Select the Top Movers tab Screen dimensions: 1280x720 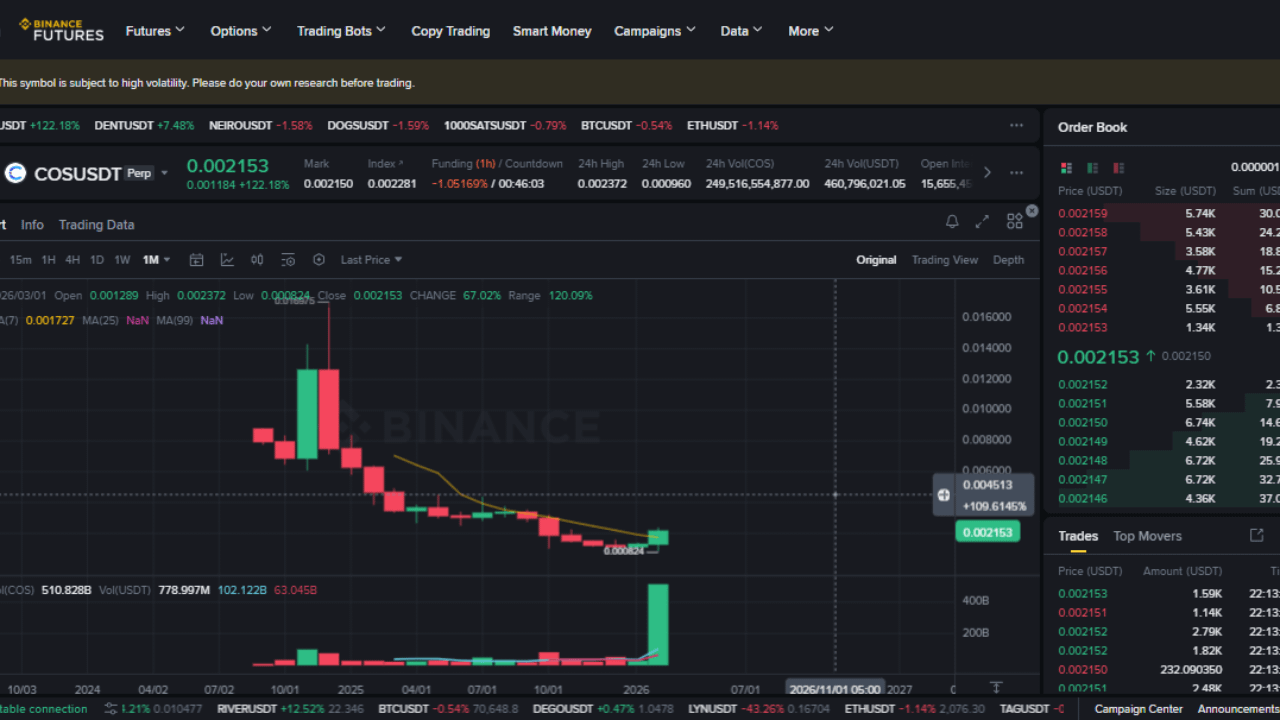(1148, 536)
